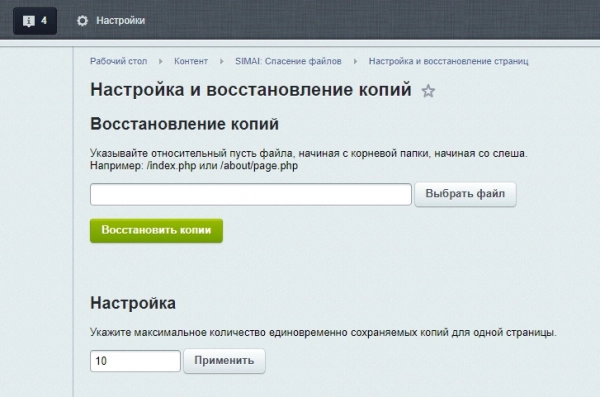600x397 pixels.
Task: Click the Настройка section heading
Action: [133, 303]
